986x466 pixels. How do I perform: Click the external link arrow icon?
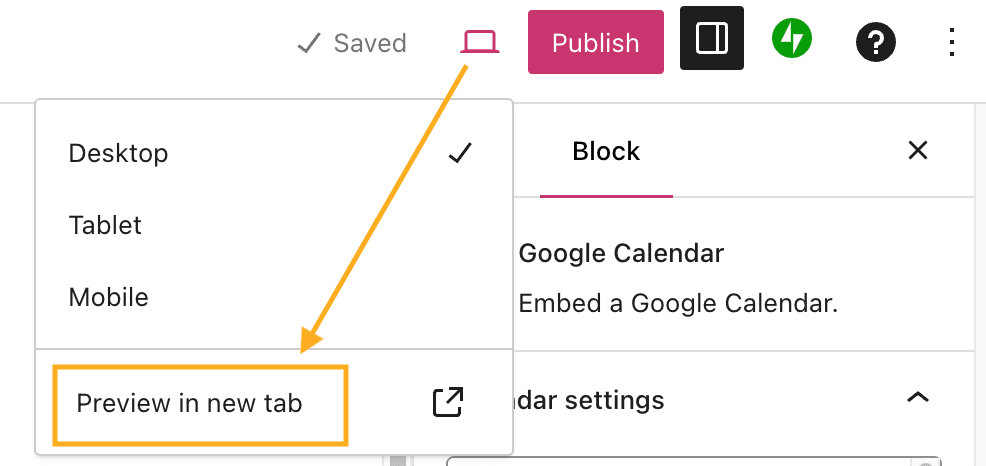click(447, 402)
